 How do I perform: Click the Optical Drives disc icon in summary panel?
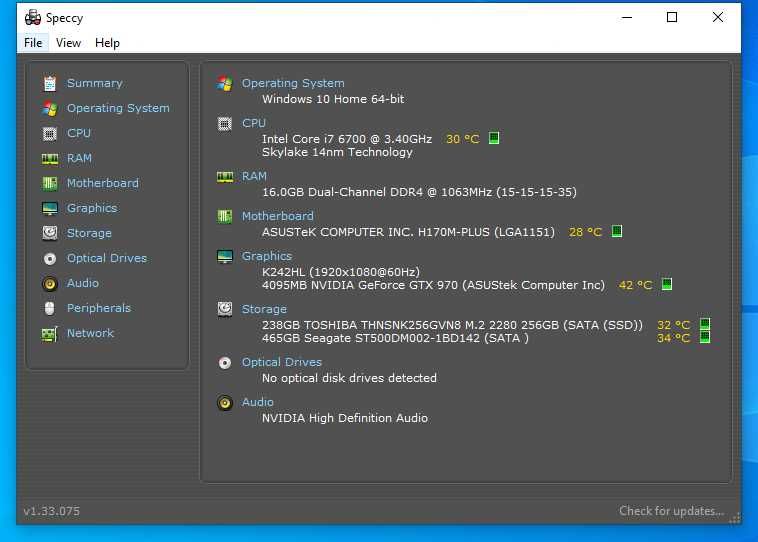point(225,363)
